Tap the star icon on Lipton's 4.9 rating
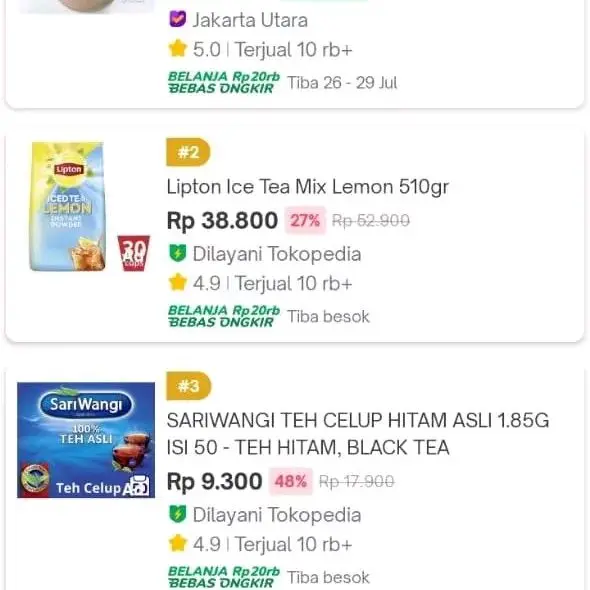Image resolution: width=590 pixels, height=590 pixels. [x=178, y=283]
